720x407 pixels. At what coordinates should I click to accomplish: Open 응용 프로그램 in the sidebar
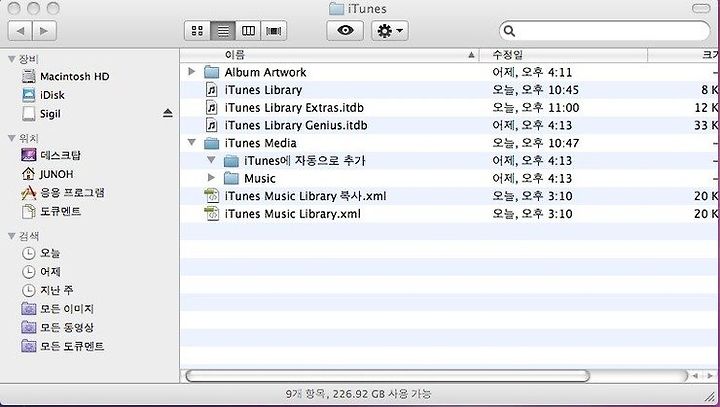click(63, 192)
